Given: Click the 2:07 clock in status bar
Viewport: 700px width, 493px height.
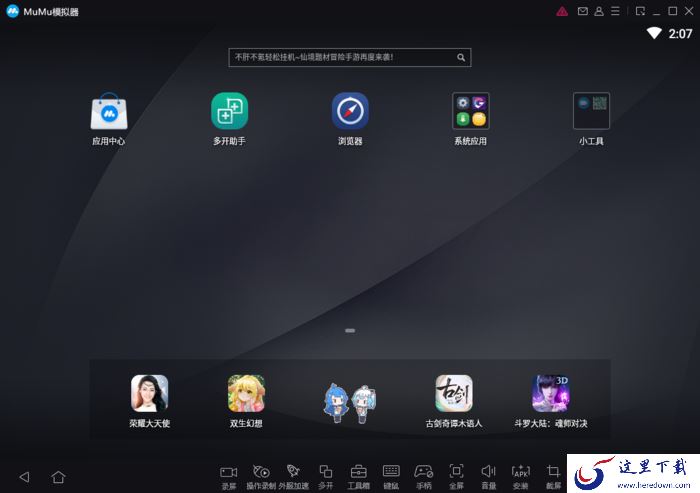Looking at the screenshot, I should click(680, 33).
